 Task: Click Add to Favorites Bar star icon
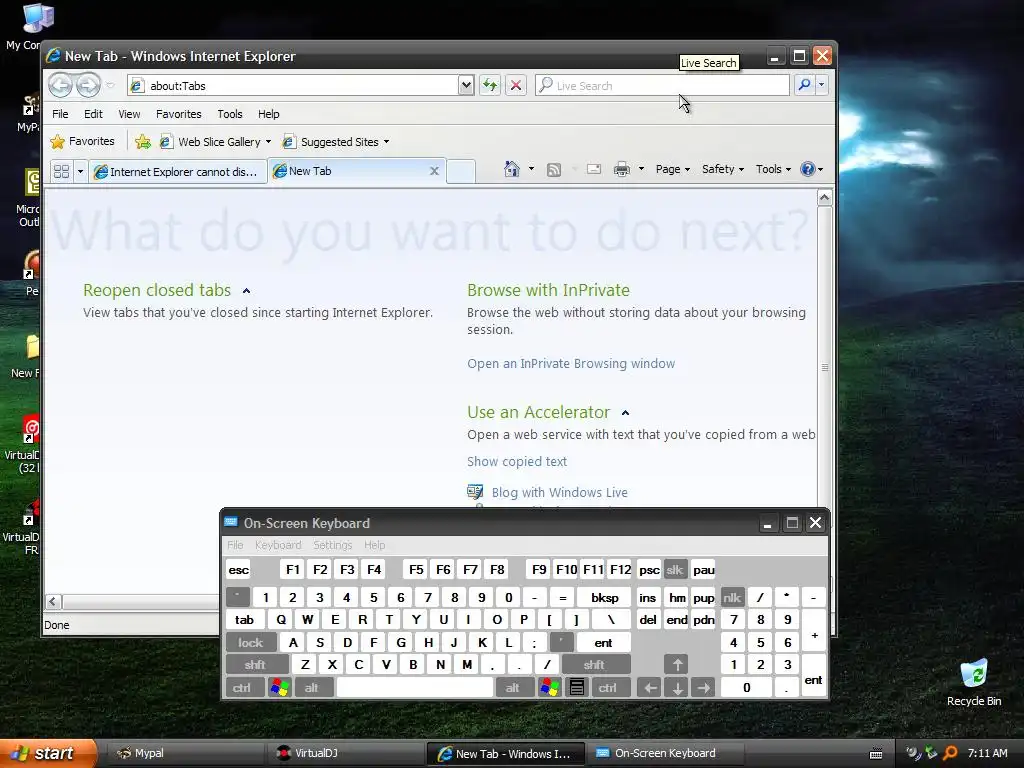(143, 142)
